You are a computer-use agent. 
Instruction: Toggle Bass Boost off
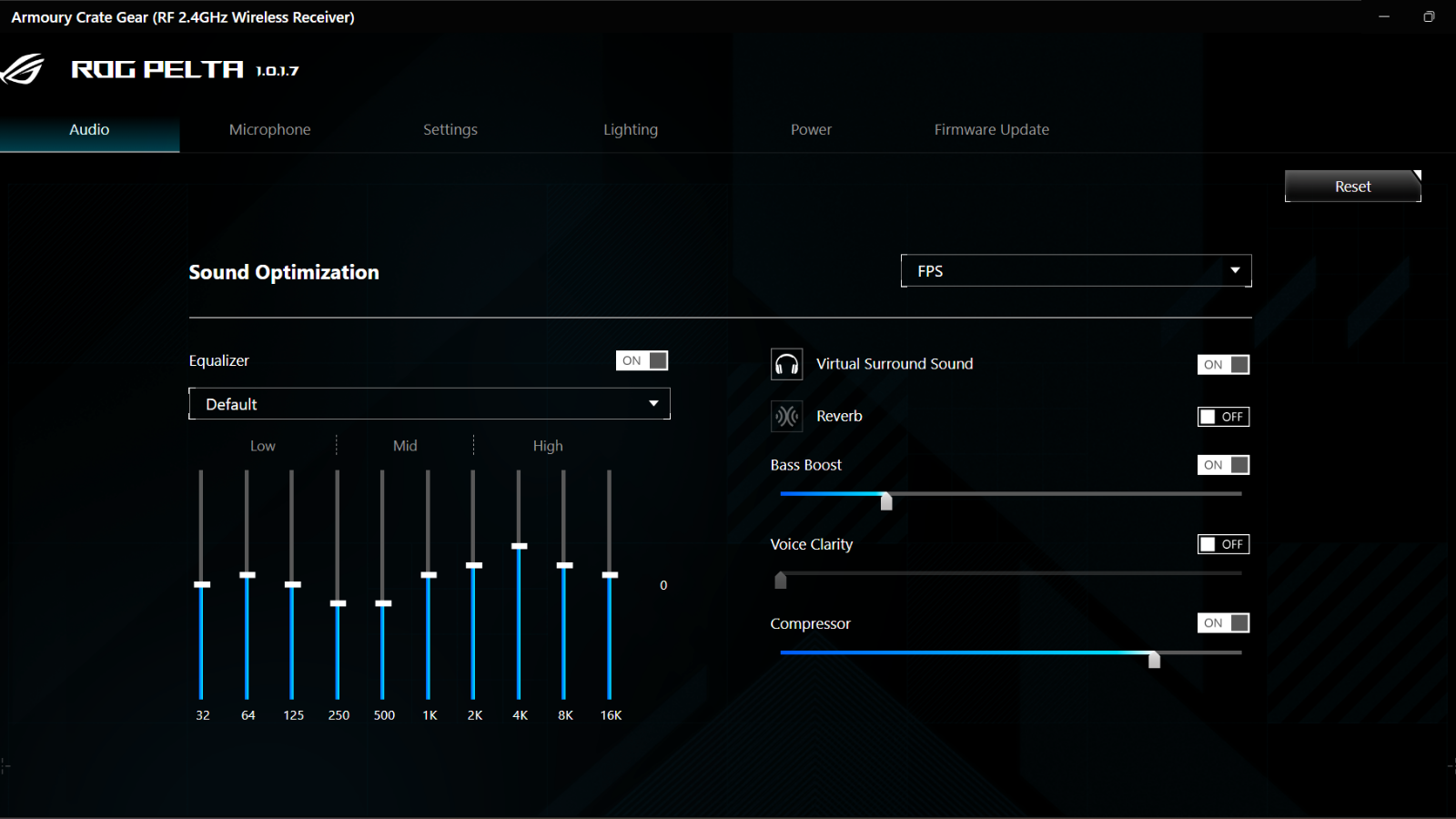[x=1223, y=465]
